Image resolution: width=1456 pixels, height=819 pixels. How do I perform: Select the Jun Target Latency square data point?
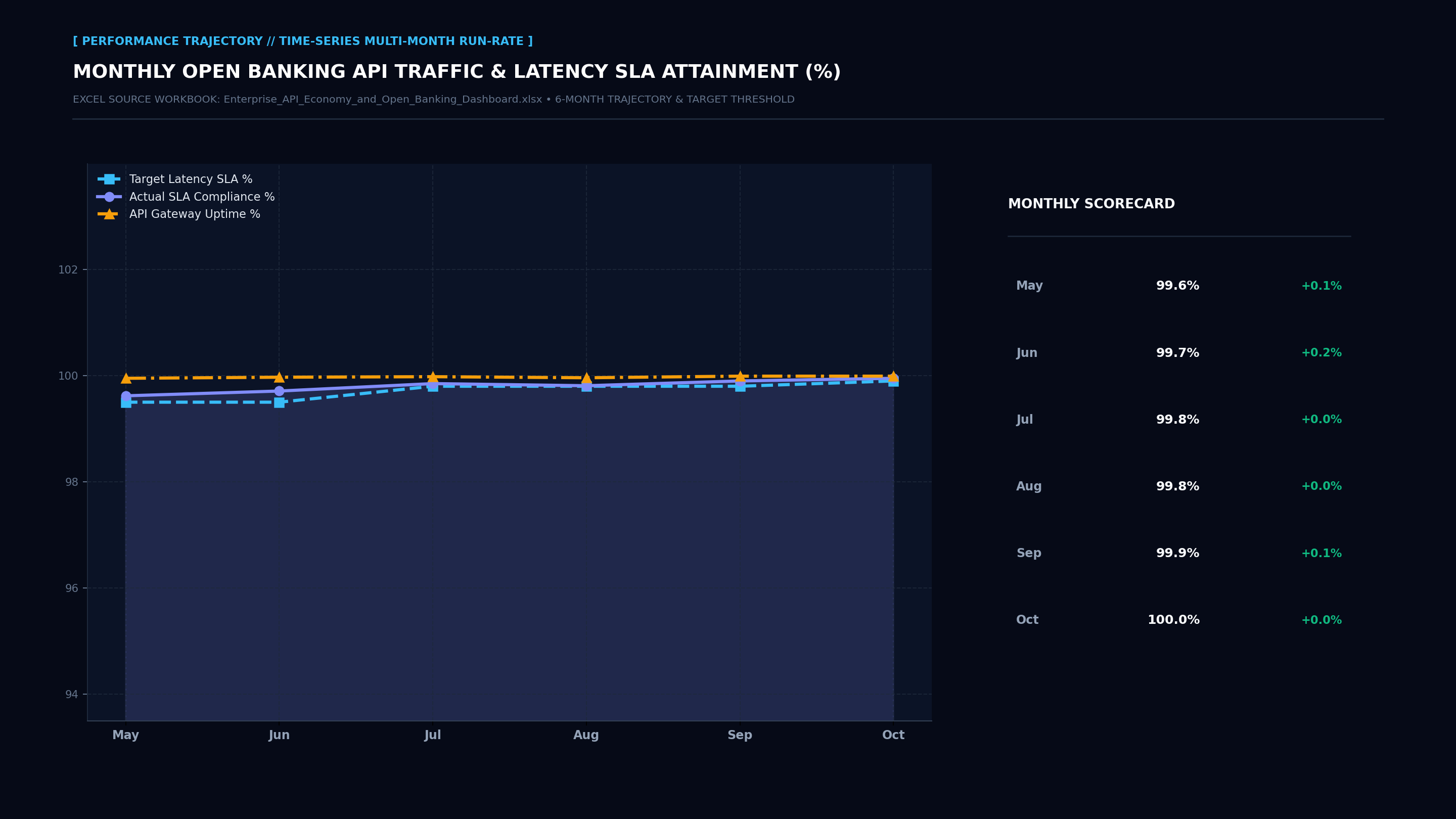tap(279, 402)
